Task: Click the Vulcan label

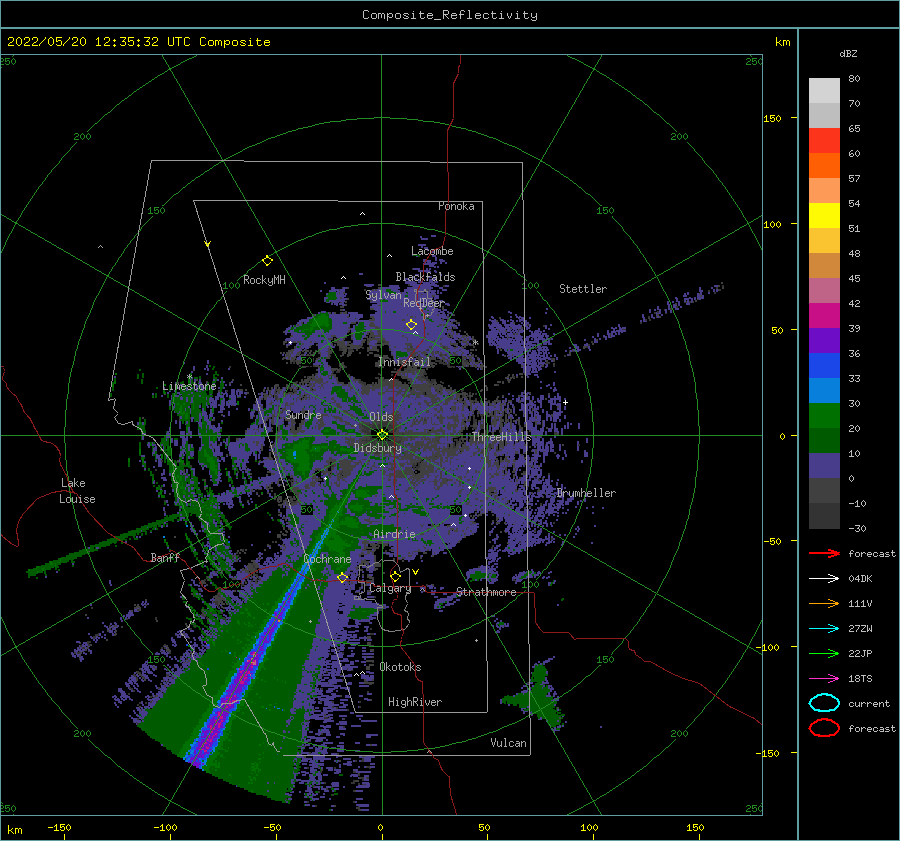Action: click(509, 742)
